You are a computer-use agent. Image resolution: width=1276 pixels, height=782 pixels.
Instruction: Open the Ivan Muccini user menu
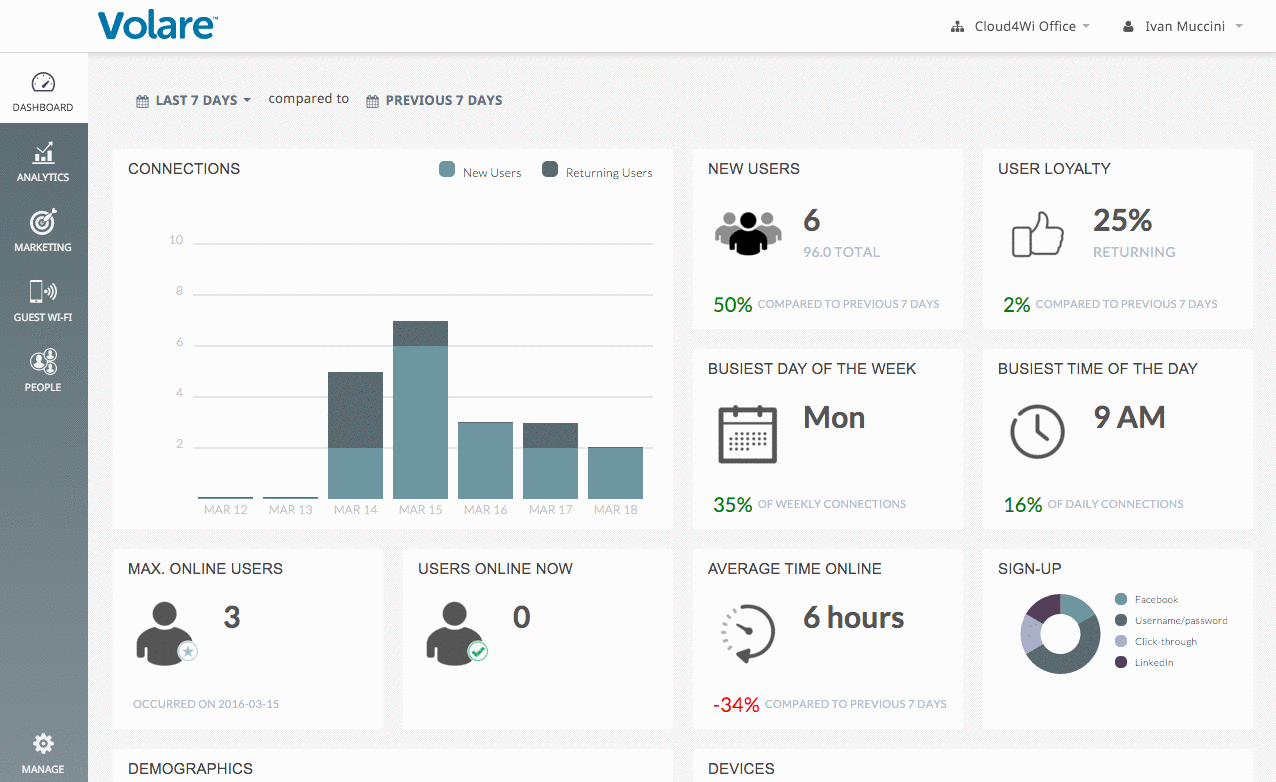point(1184,27)
